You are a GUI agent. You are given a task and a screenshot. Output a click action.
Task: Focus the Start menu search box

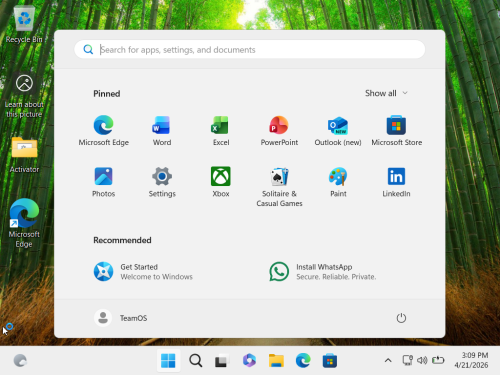250,49
